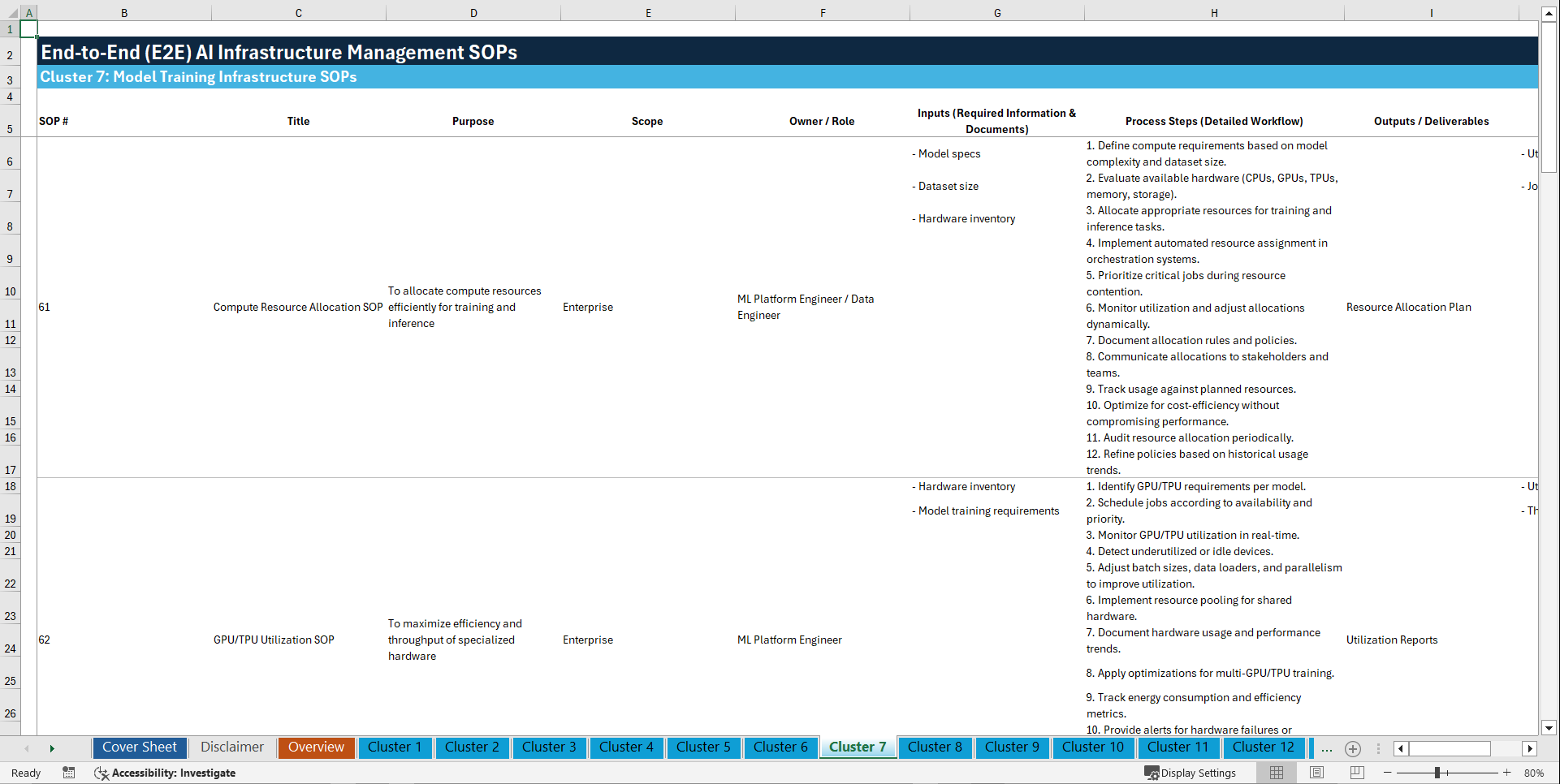1560x784 pixels.
Task: Zoom in with the plus button
Action: (x=1506, y=773)
